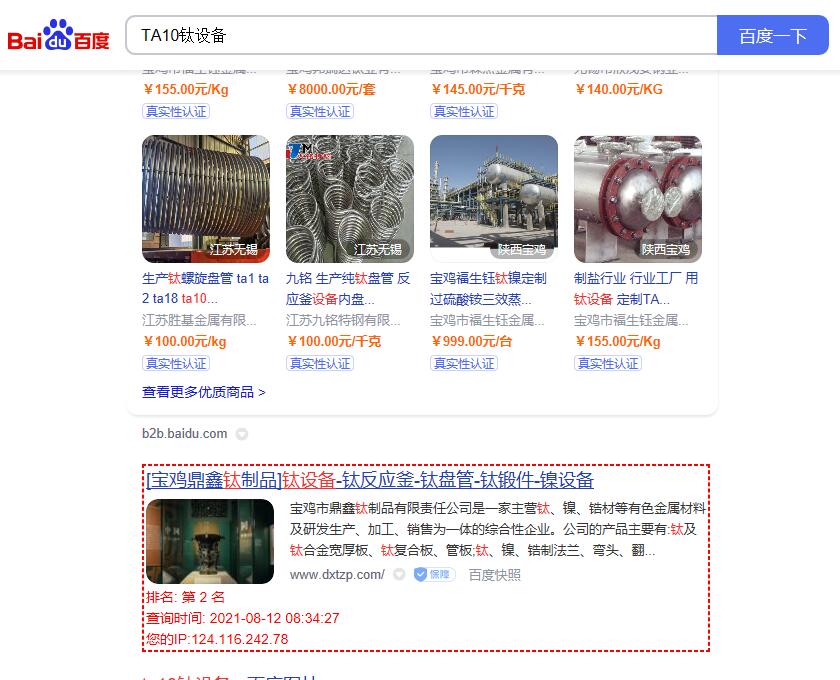Click seller 江苏九铭特钢有限
Screen dimensions: 840x680
pos(343,320)
